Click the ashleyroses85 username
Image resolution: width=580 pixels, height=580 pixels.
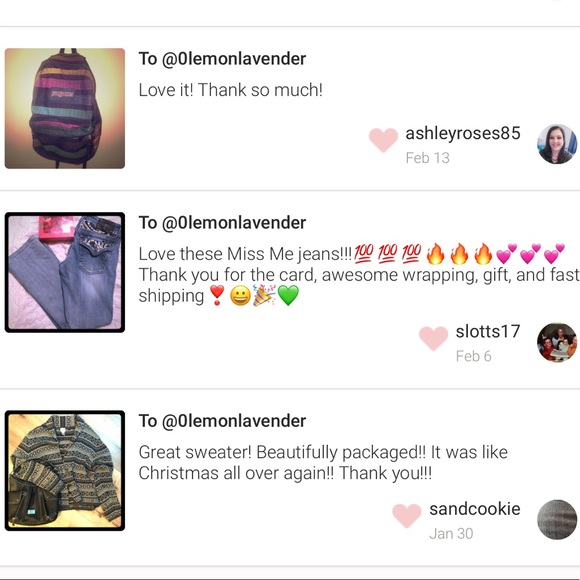point(463,133)
